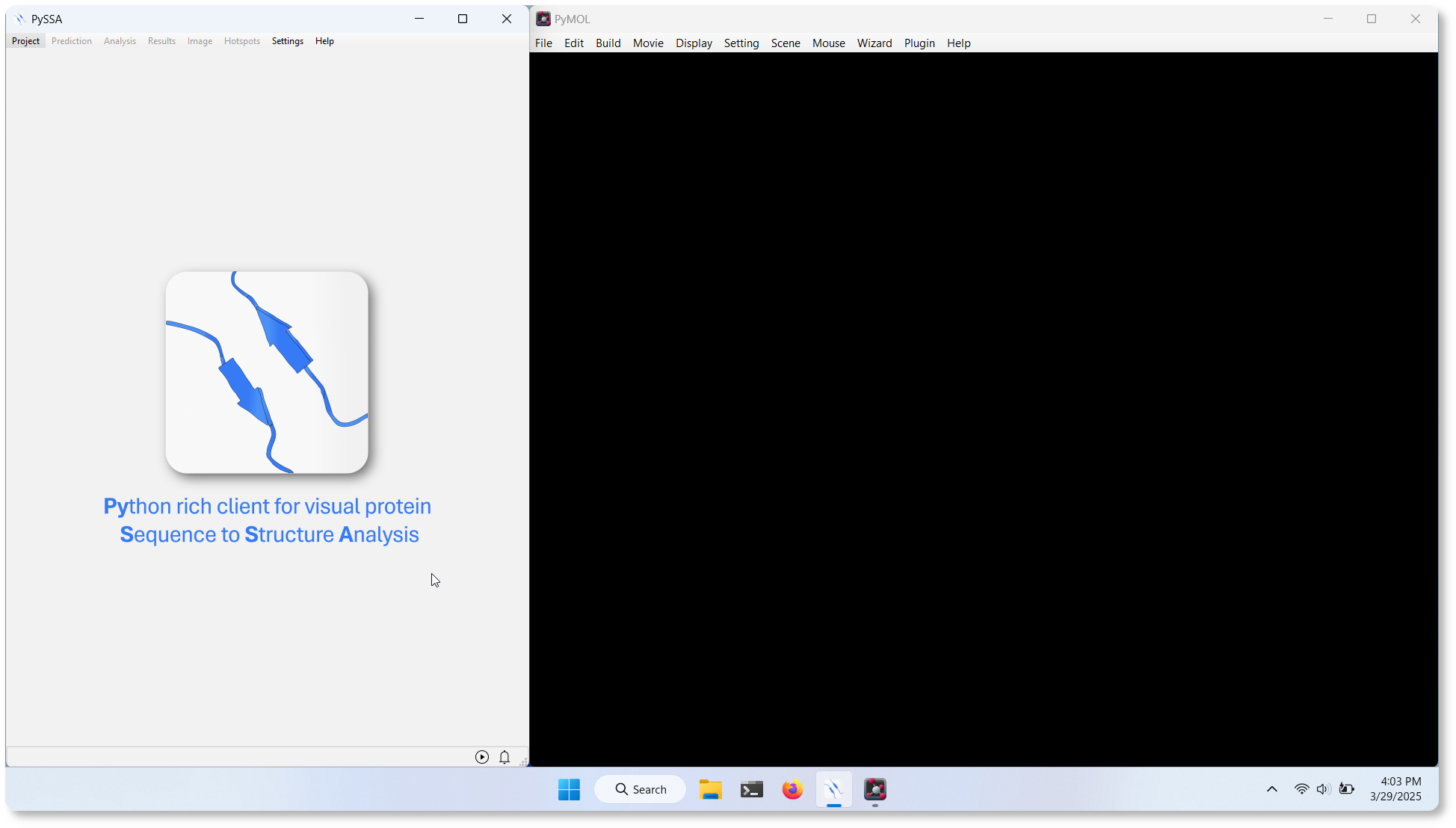This screenshot has height=828, width=1456.
Task: Switch to PyMOL via taskbar icon
Action: pyautogui.click(x=874, y=789)
